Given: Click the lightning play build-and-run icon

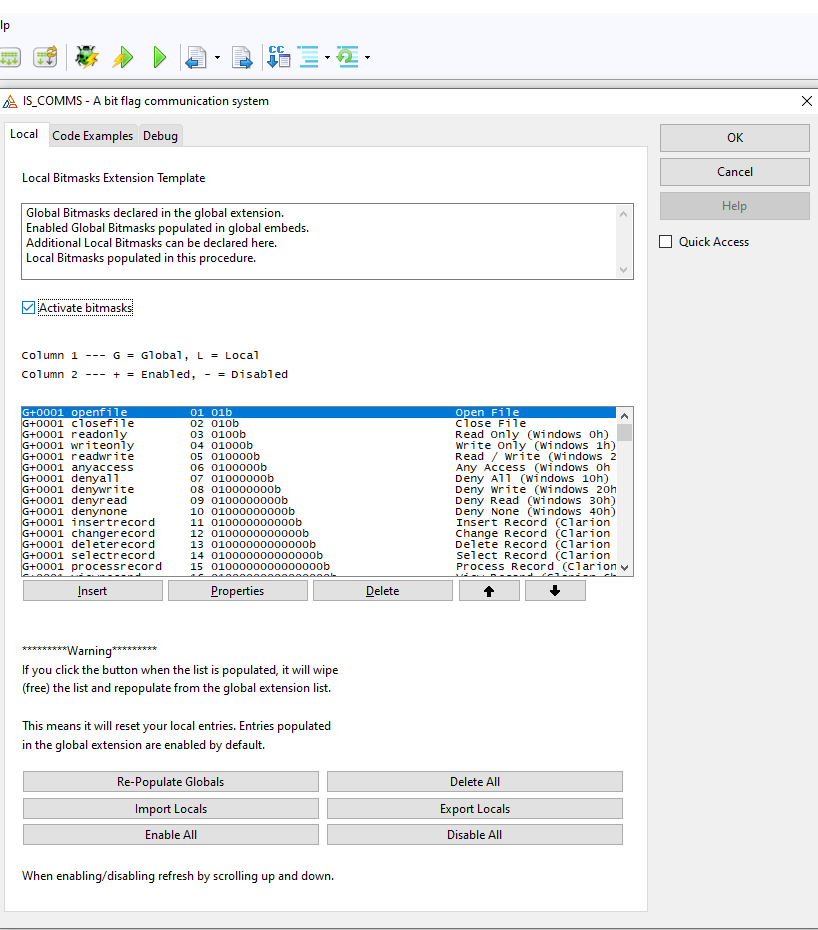Looking at the screenshot, I should click(x=123, y=58).
